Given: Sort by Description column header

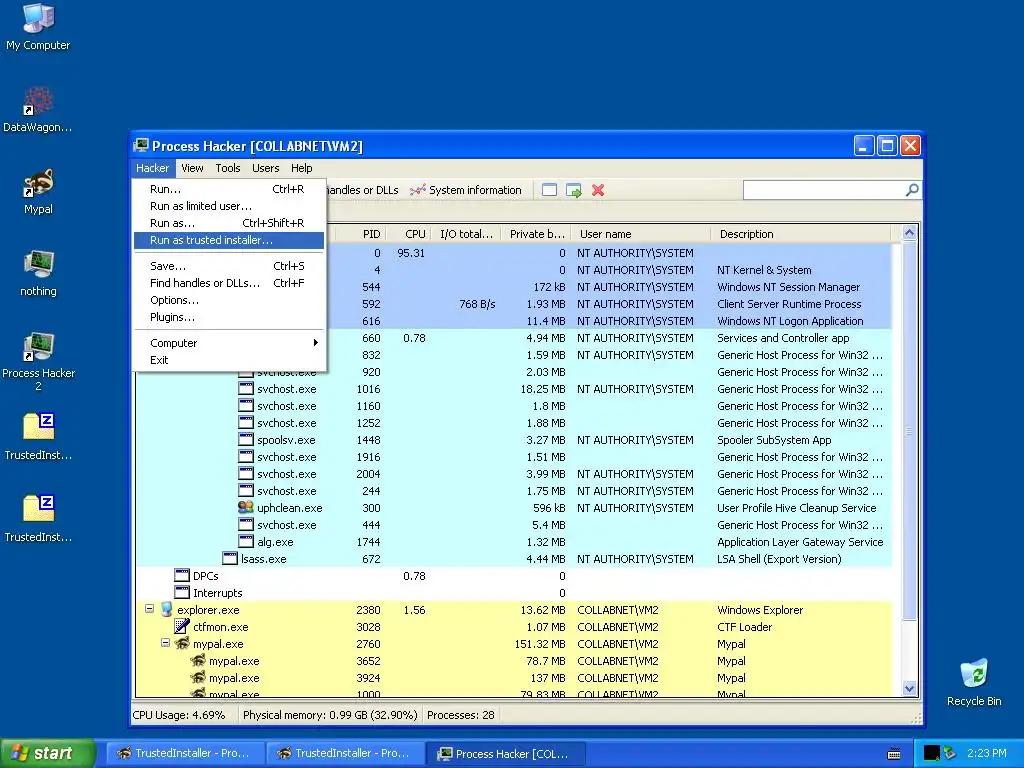Looking at the screenshot, I should 801,234.
